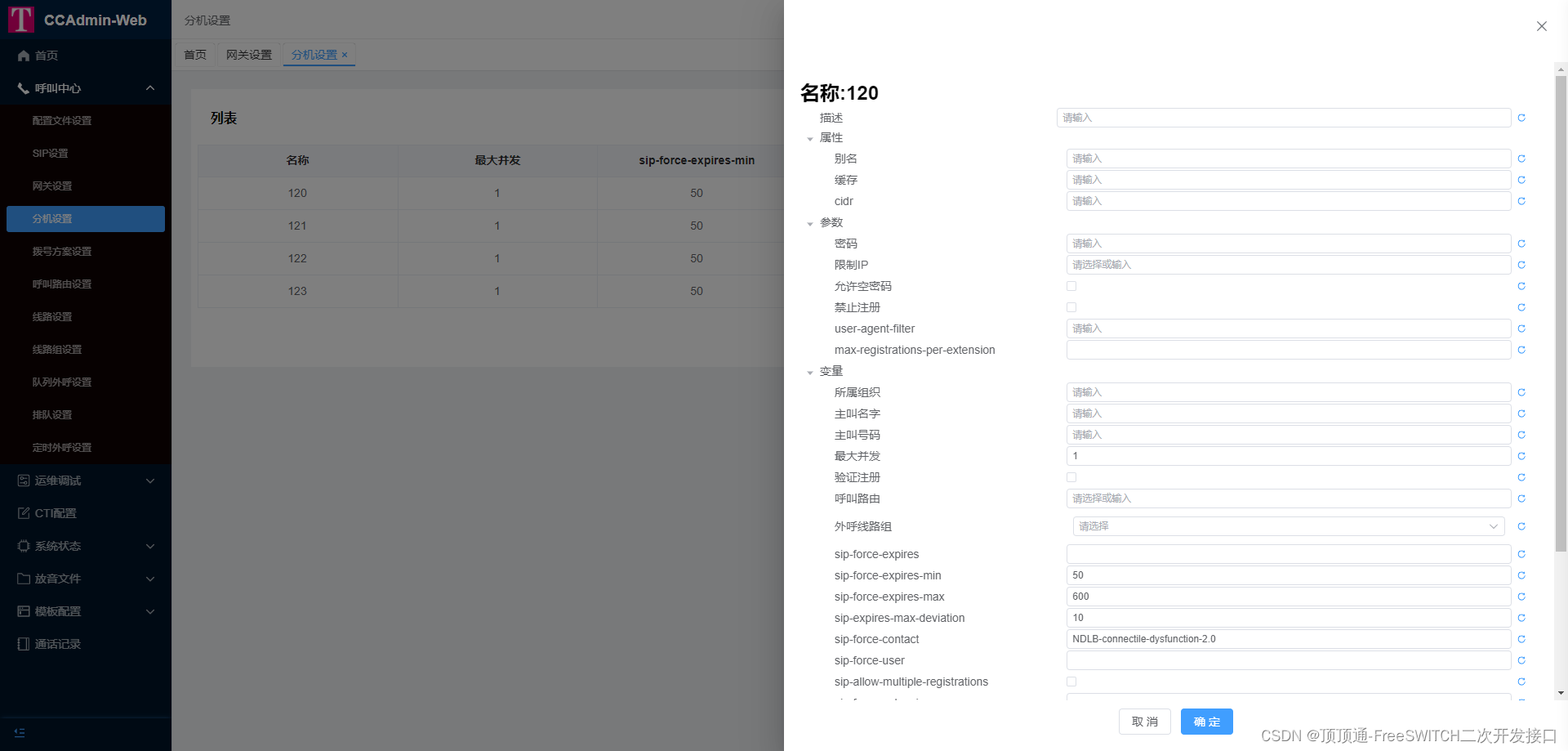The width and height of the screenshot is (1568, 751).
Task: Switch to the 网关设置 tab
Action: [249, 55]
